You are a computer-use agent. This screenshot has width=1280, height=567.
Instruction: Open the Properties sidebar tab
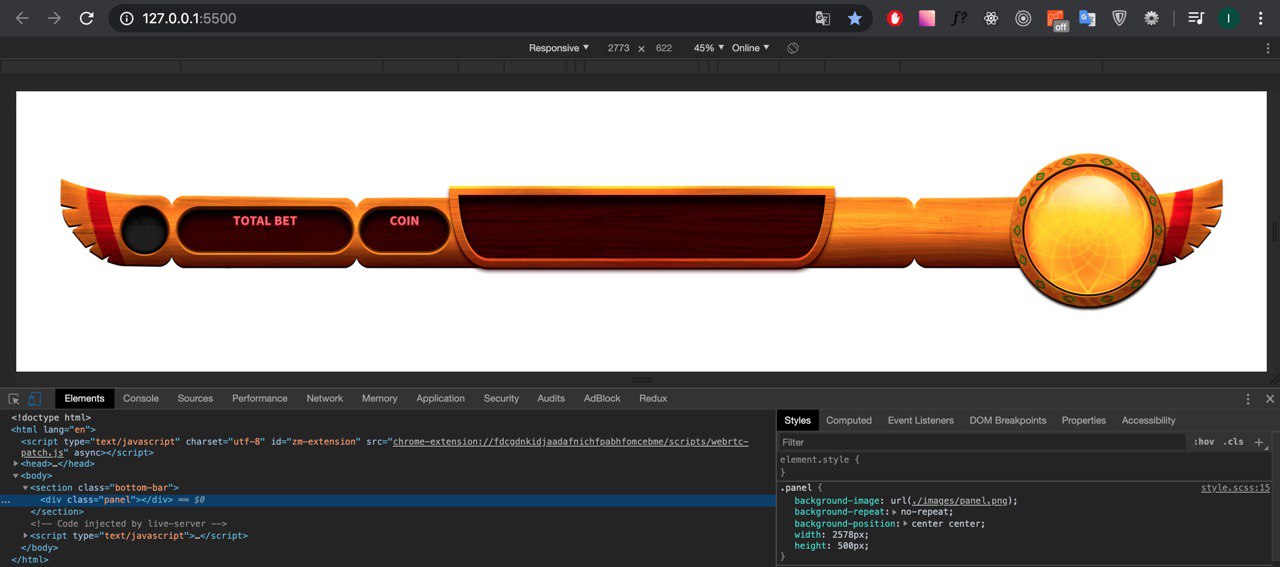point(1084,420)
